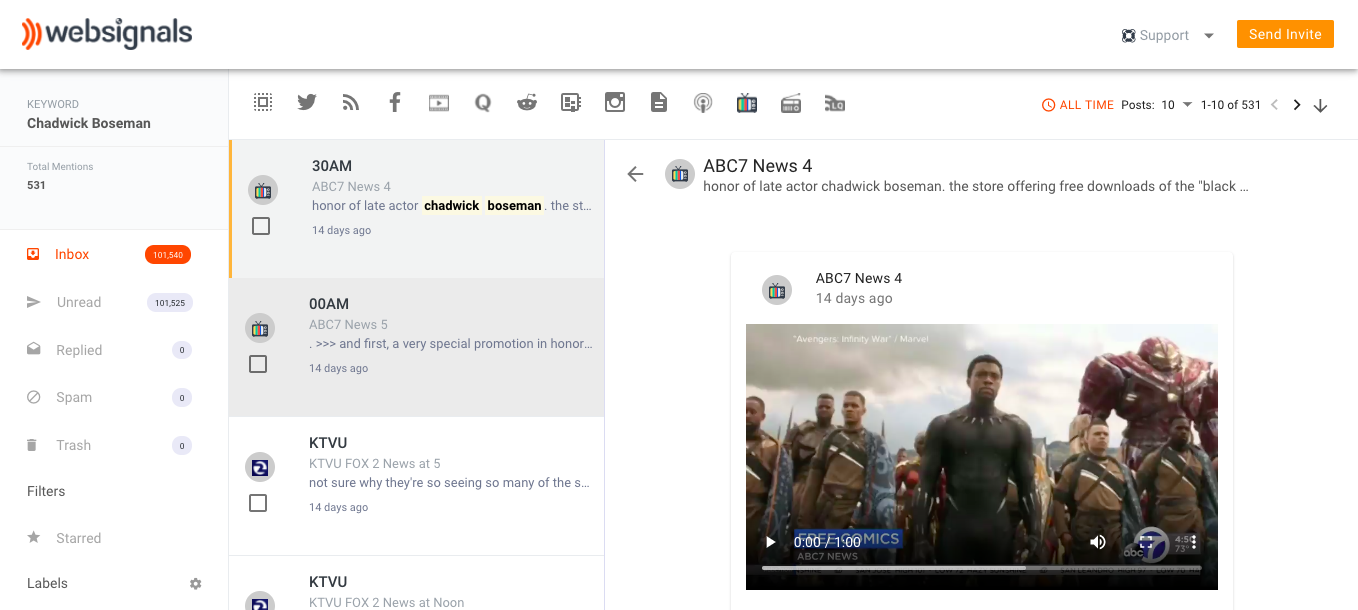Screen dimensions: 1358x610
Task: Click the Unread count badge 101,525
Action: point(170,302)
